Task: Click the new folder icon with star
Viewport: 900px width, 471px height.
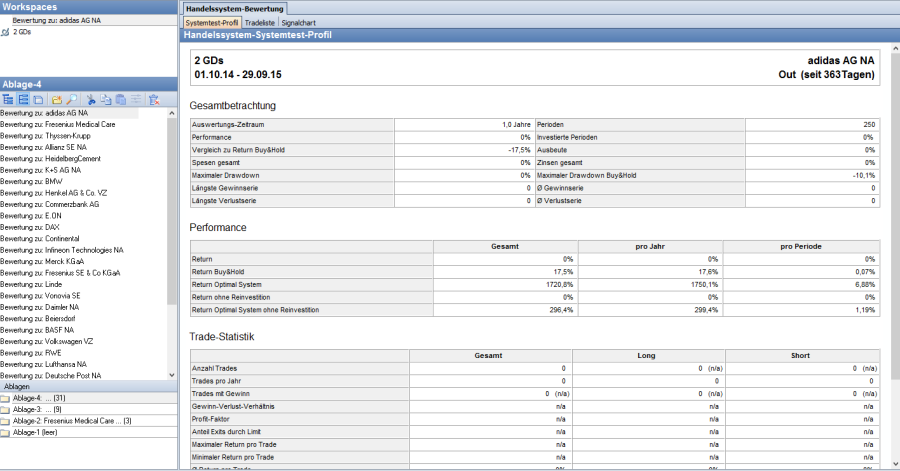Action: coord(58,100)
